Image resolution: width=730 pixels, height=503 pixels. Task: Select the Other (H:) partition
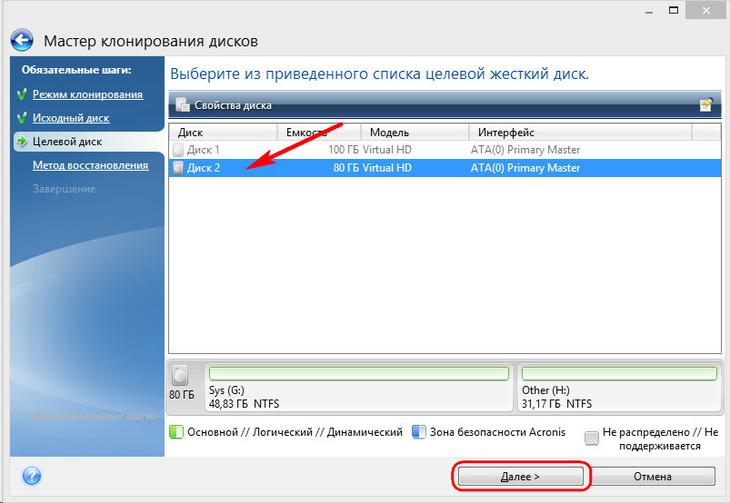click(619, 388)
